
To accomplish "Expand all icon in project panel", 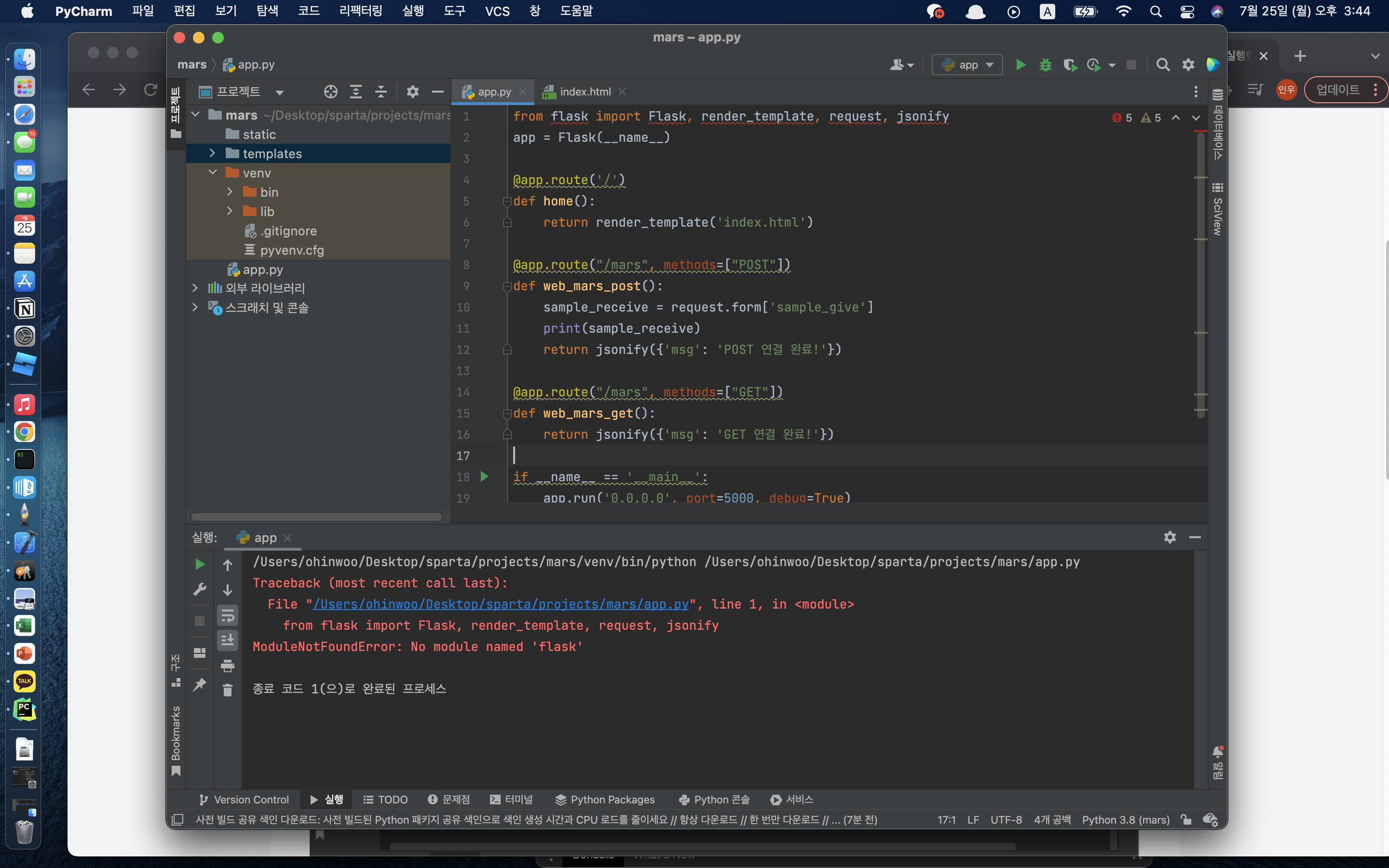I will point(356,92).
